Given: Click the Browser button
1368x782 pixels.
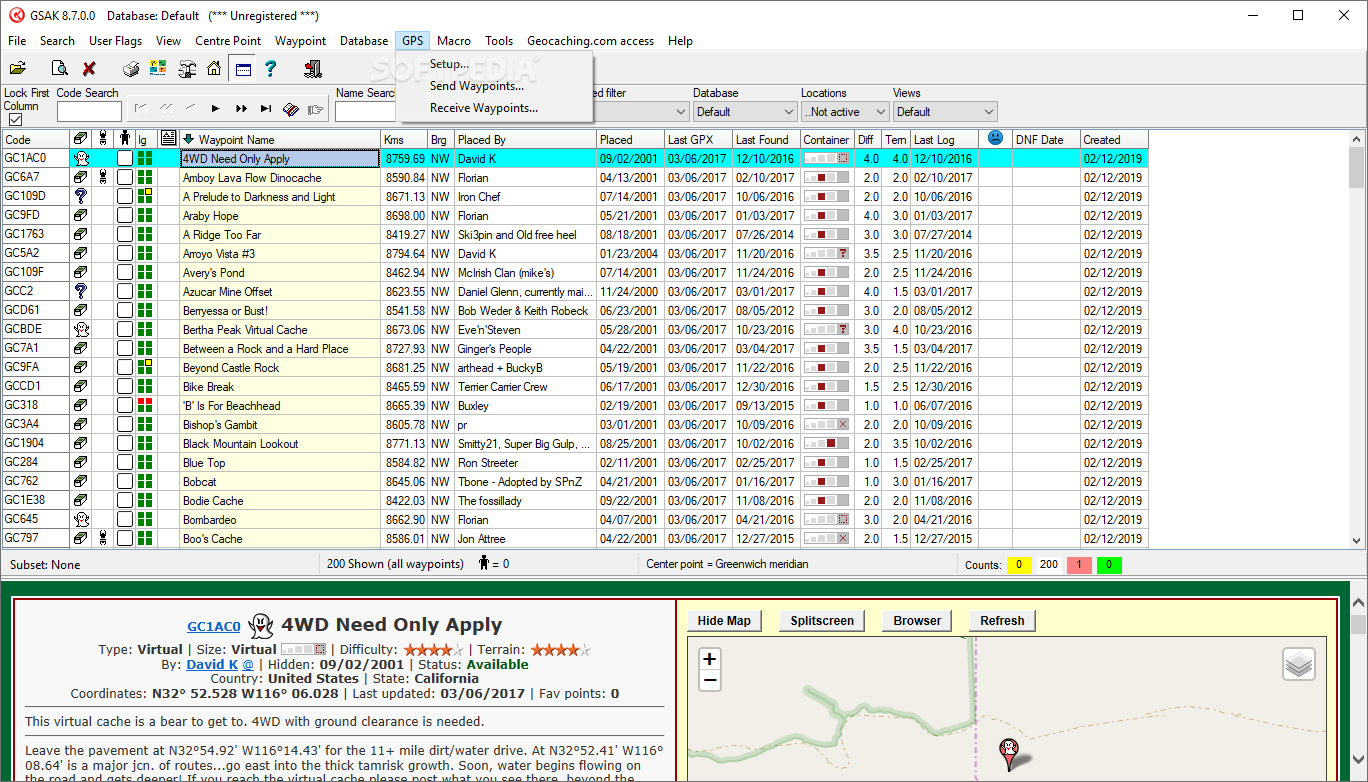Looking at the screenshot, I should (917, 621).
